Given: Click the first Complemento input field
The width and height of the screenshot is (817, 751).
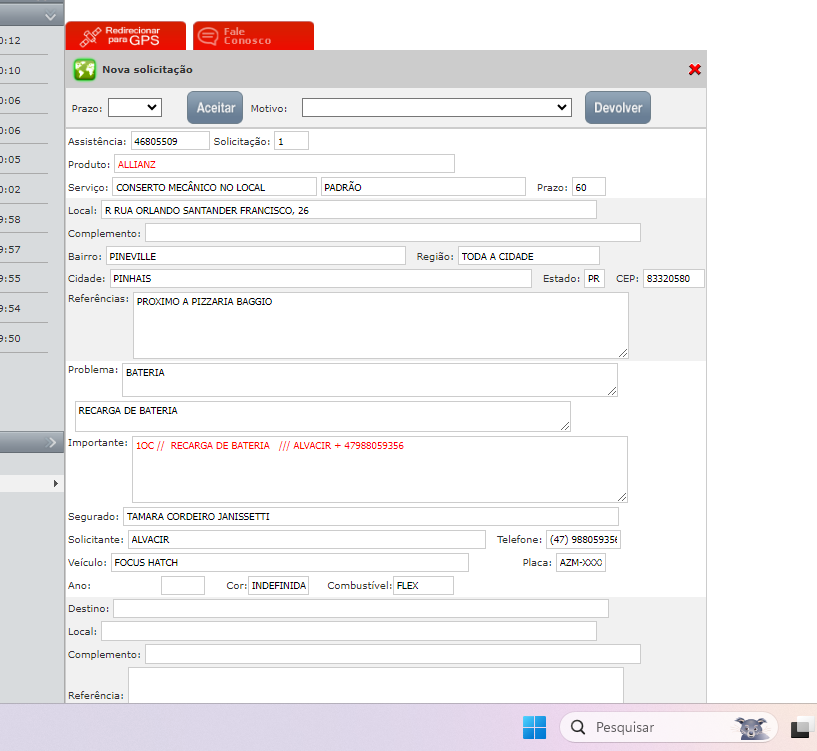Looking at the screenshot, I should click(x=393, y=233).
